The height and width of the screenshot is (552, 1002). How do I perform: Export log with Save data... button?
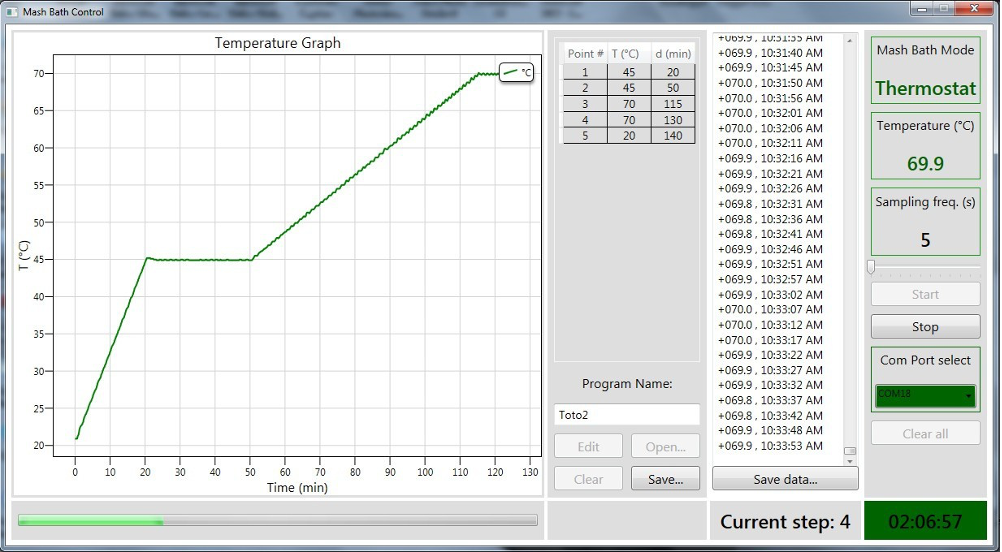point(785,479)
